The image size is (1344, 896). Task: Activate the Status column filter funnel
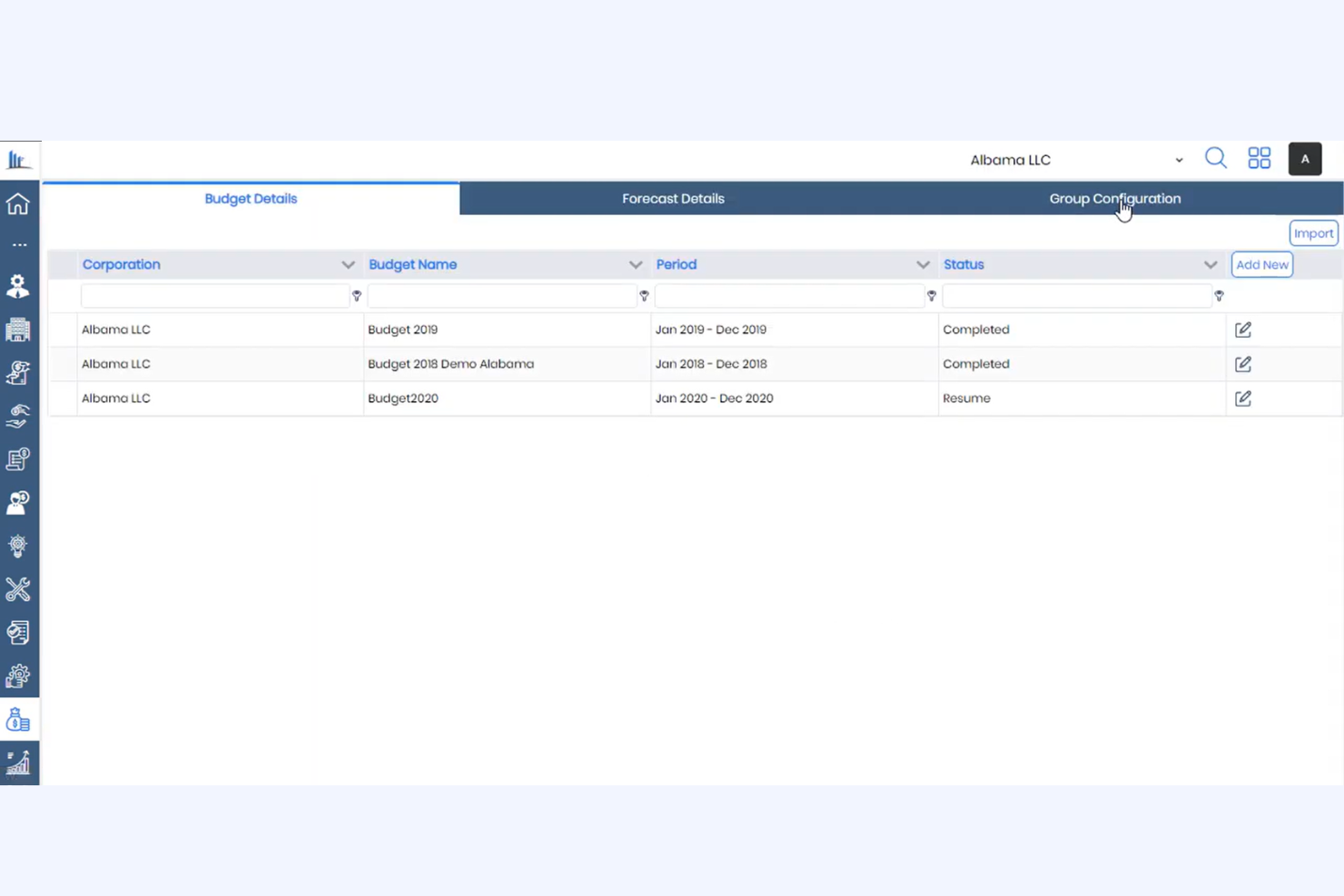(1219, 295)
